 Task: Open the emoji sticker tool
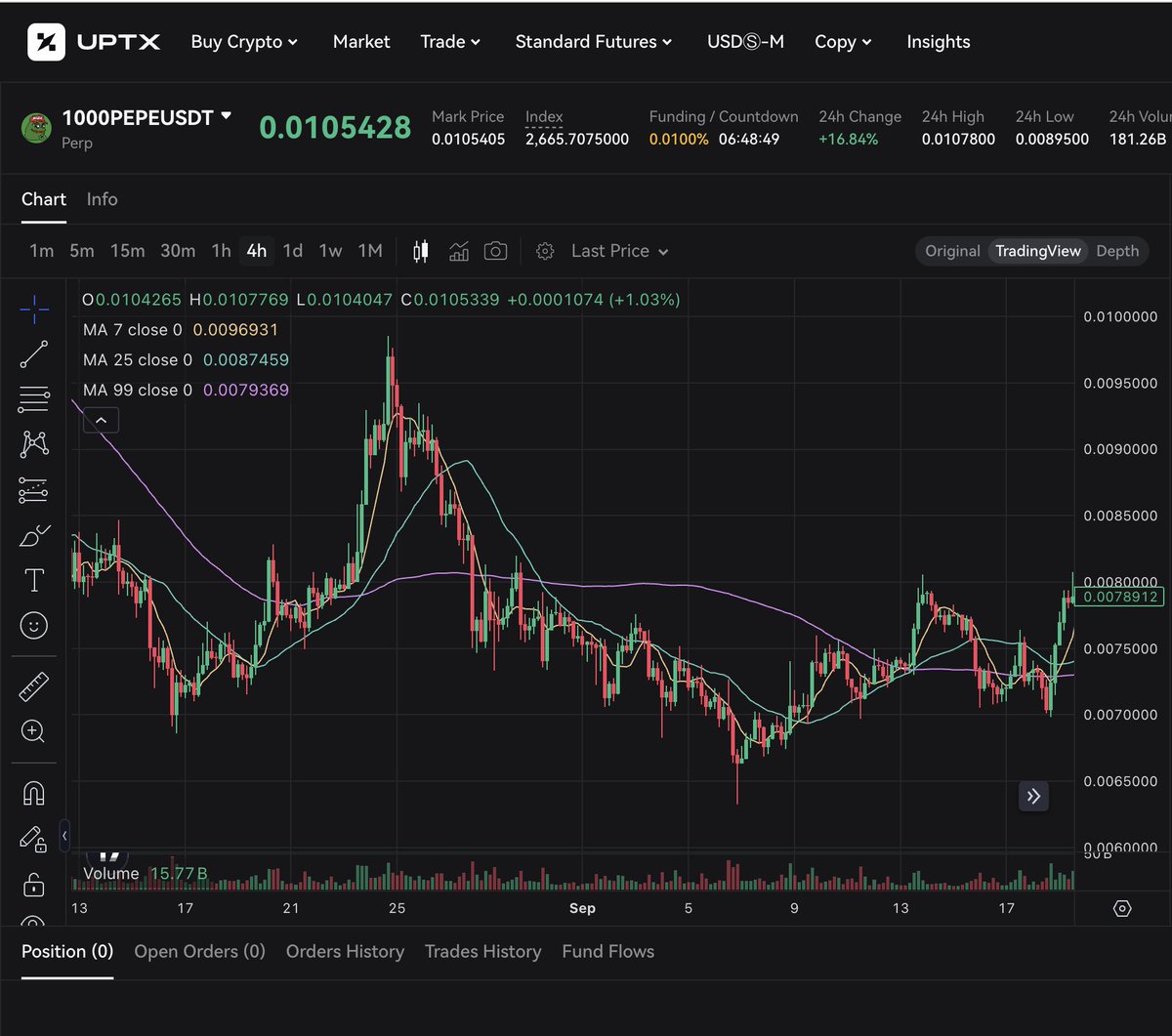click(x=34, y=625)
